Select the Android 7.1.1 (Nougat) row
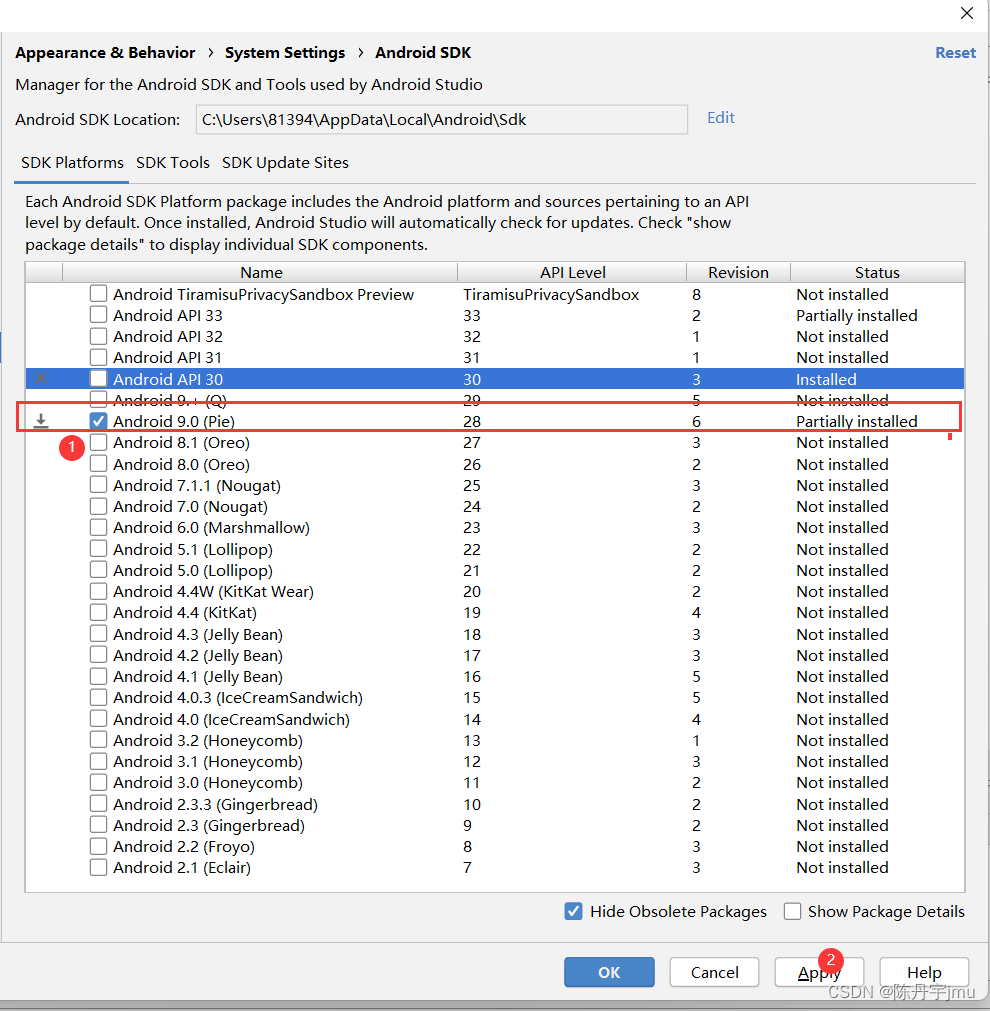This screenshot has width=990, height=1011. [495, 486]
